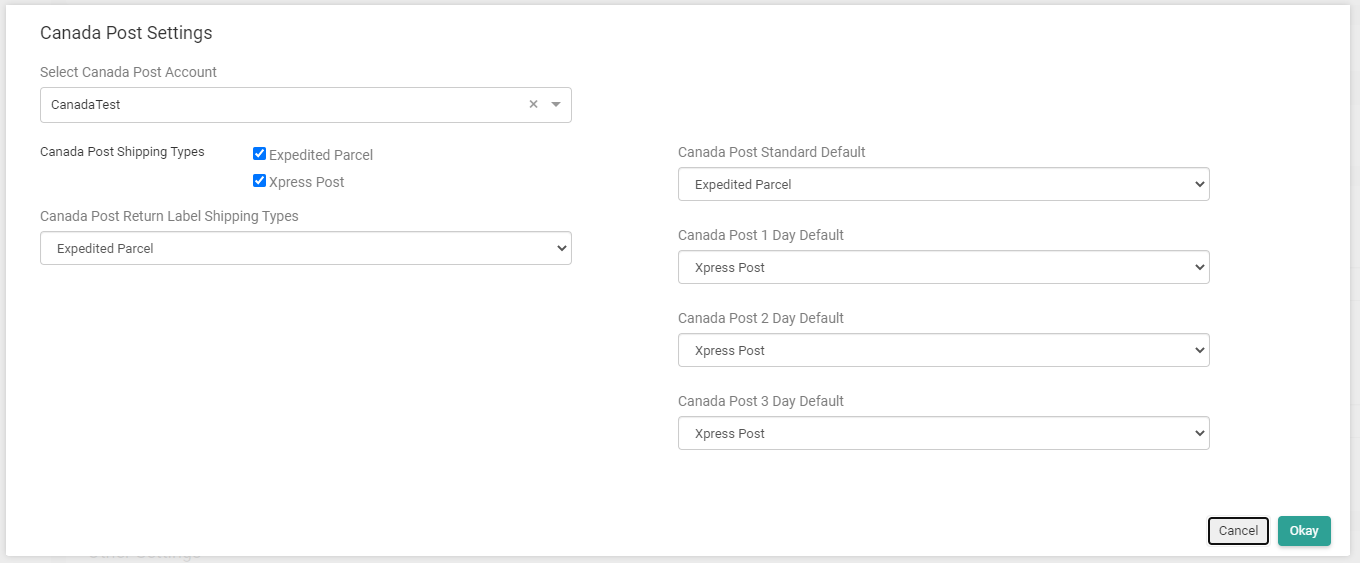The height and width of the screenshot is (563, 1360).
Task: Click the Canada Post Shipping Types label
Action: point(122,152)
